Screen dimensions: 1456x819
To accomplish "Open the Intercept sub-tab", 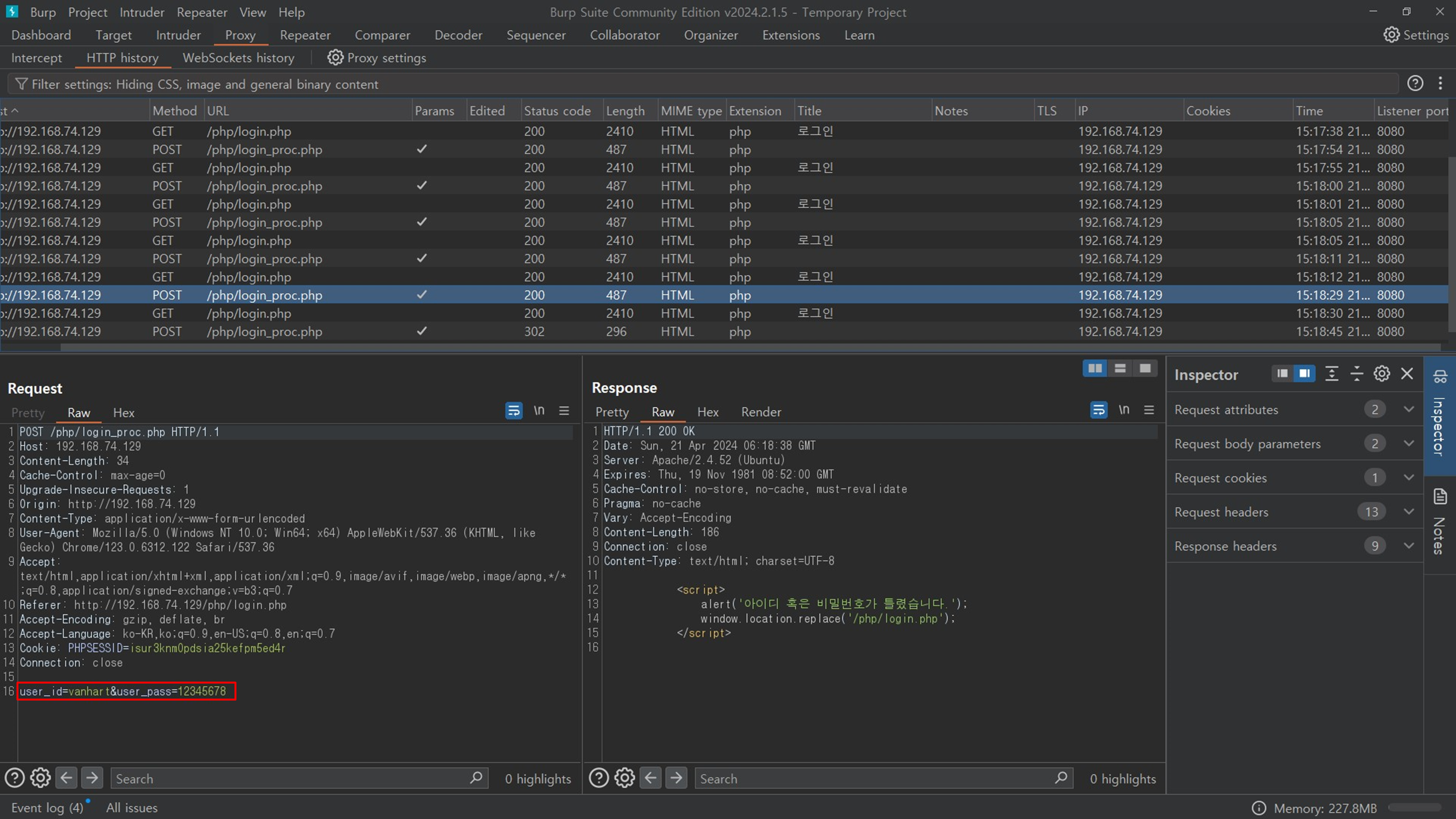I will click(37, 58).
